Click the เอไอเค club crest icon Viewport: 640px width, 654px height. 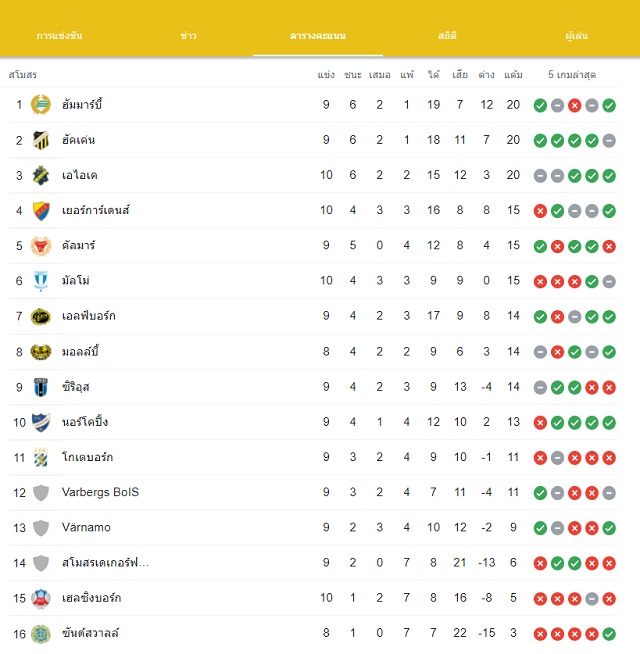coord(41,175)
